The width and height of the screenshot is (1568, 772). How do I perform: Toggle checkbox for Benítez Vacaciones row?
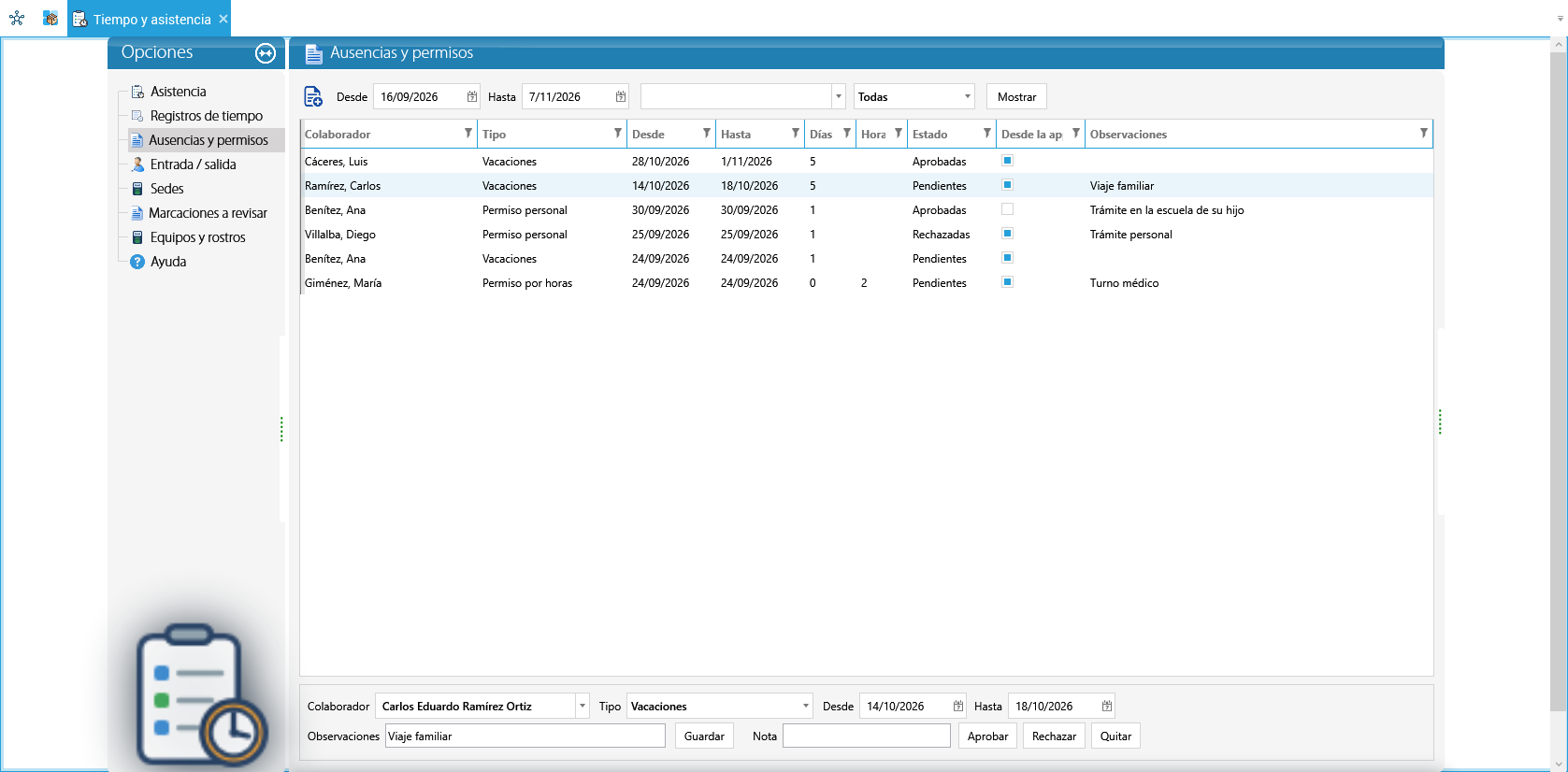(1007, 258)
